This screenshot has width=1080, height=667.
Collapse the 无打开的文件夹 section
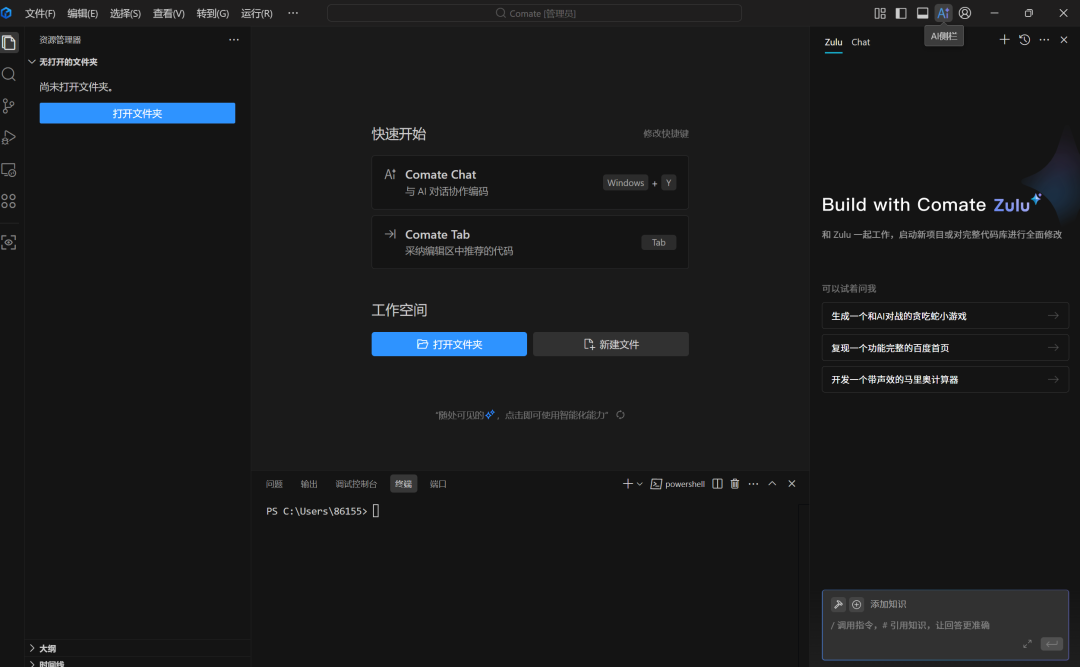coord(32,62)
